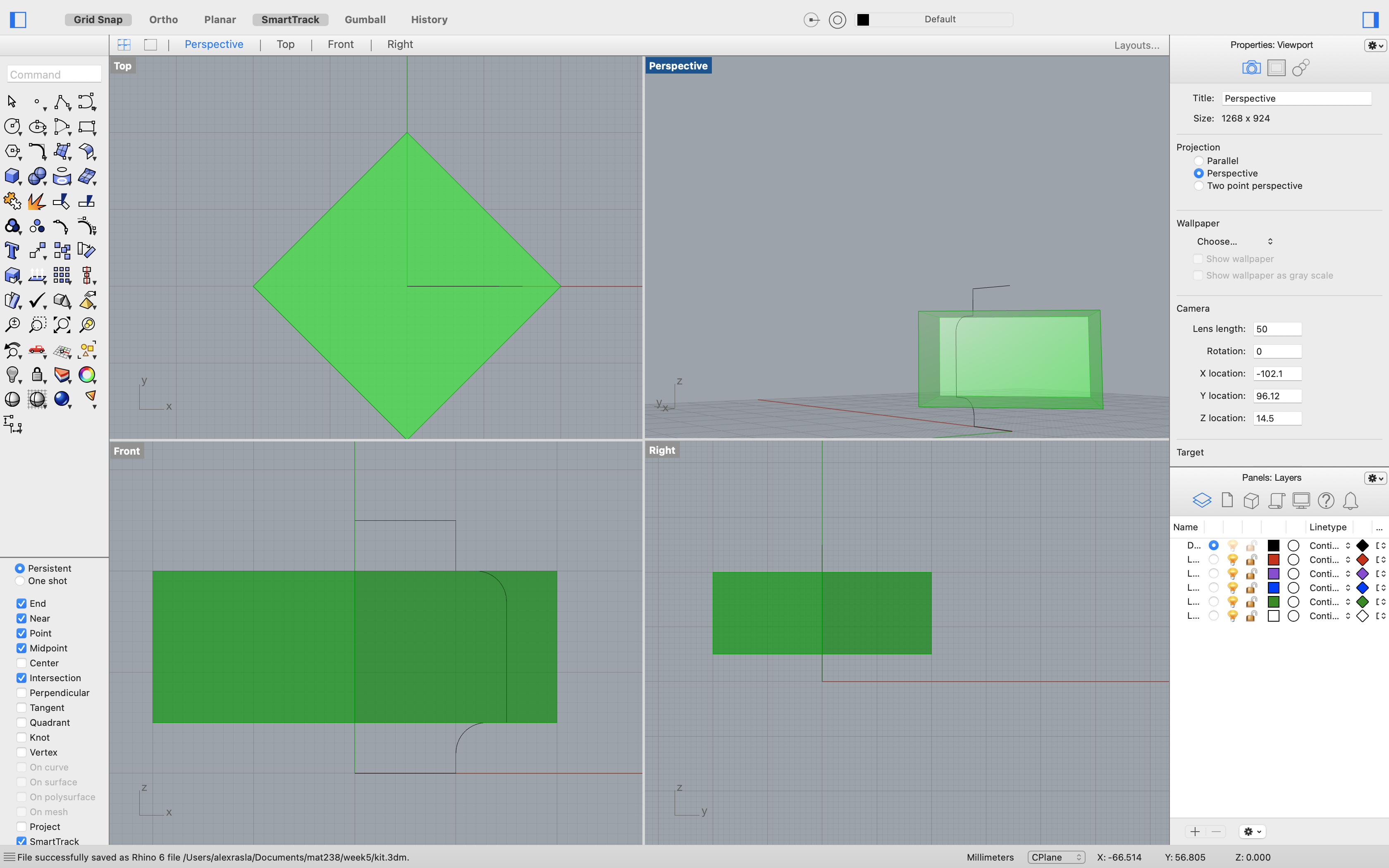Toggle the Gumball toolbar button
The height and width of the screenshot is (868, 1389).
[365, 18]
